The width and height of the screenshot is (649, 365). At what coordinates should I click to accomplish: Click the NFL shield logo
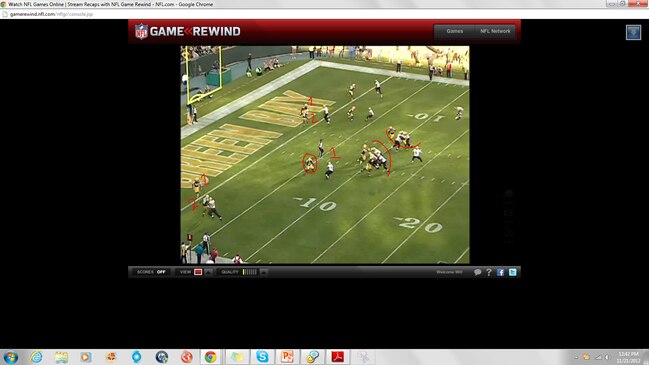pyautogui.click(x=141, y=31)
